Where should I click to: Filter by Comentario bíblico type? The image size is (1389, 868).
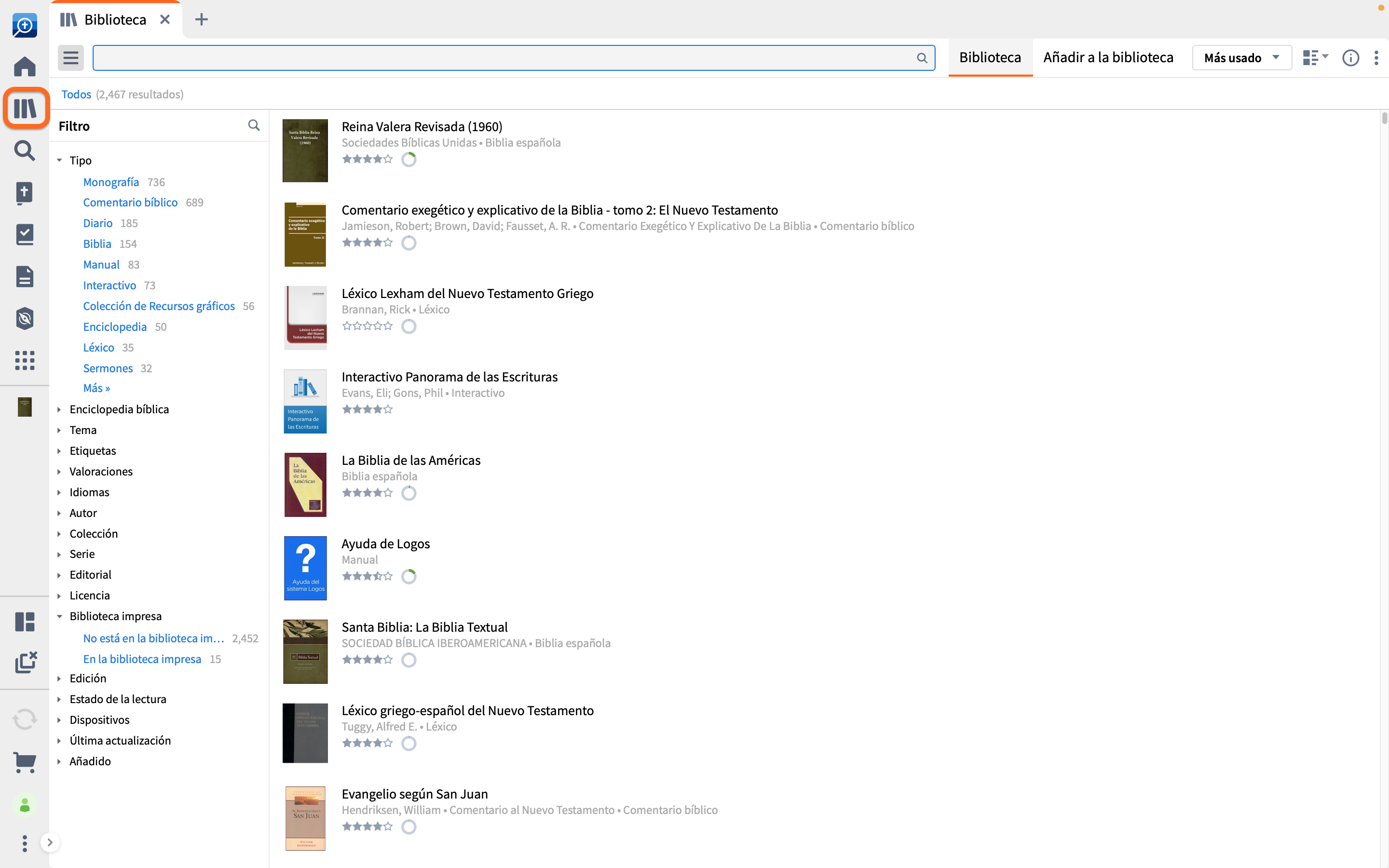pyautogui.click(x=130, y=202)
